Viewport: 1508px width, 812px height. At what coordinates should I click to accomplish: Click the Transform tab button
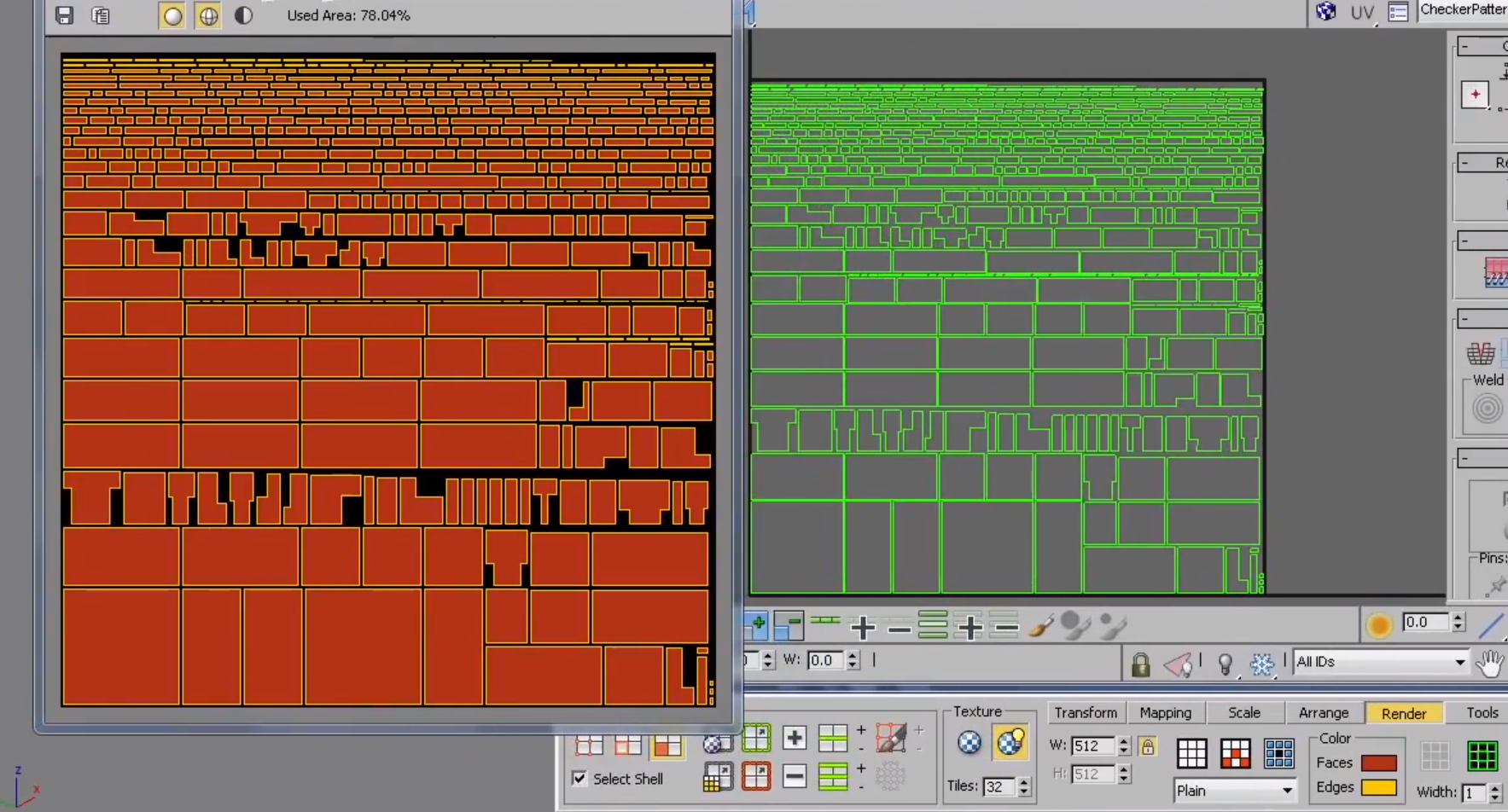(1085, 713)
